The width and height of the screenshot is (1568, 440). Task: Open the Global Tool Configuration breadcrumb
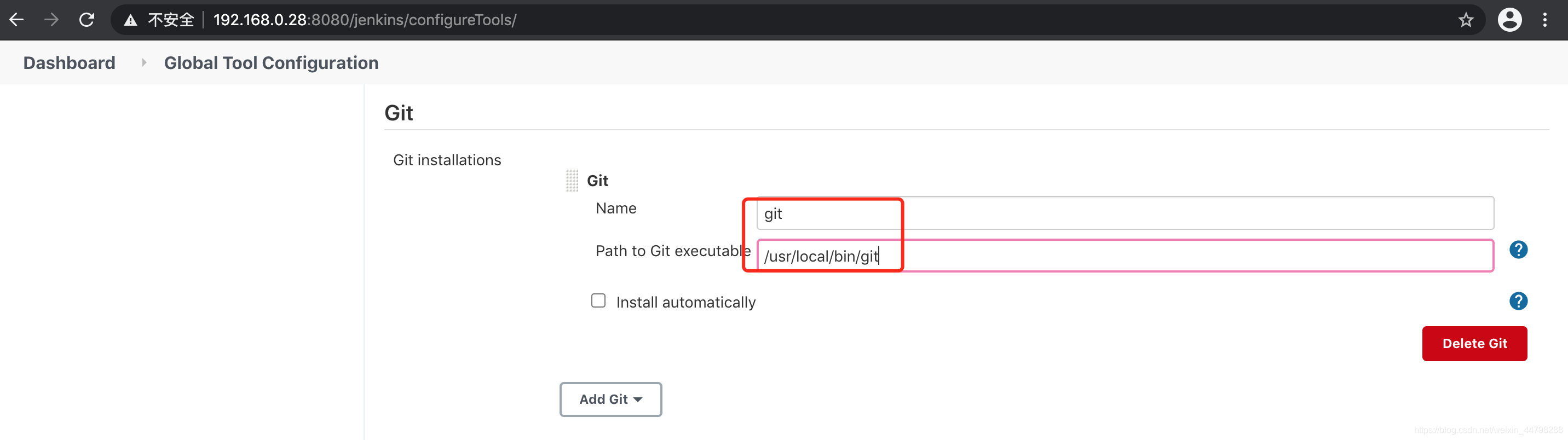[271, 63]
